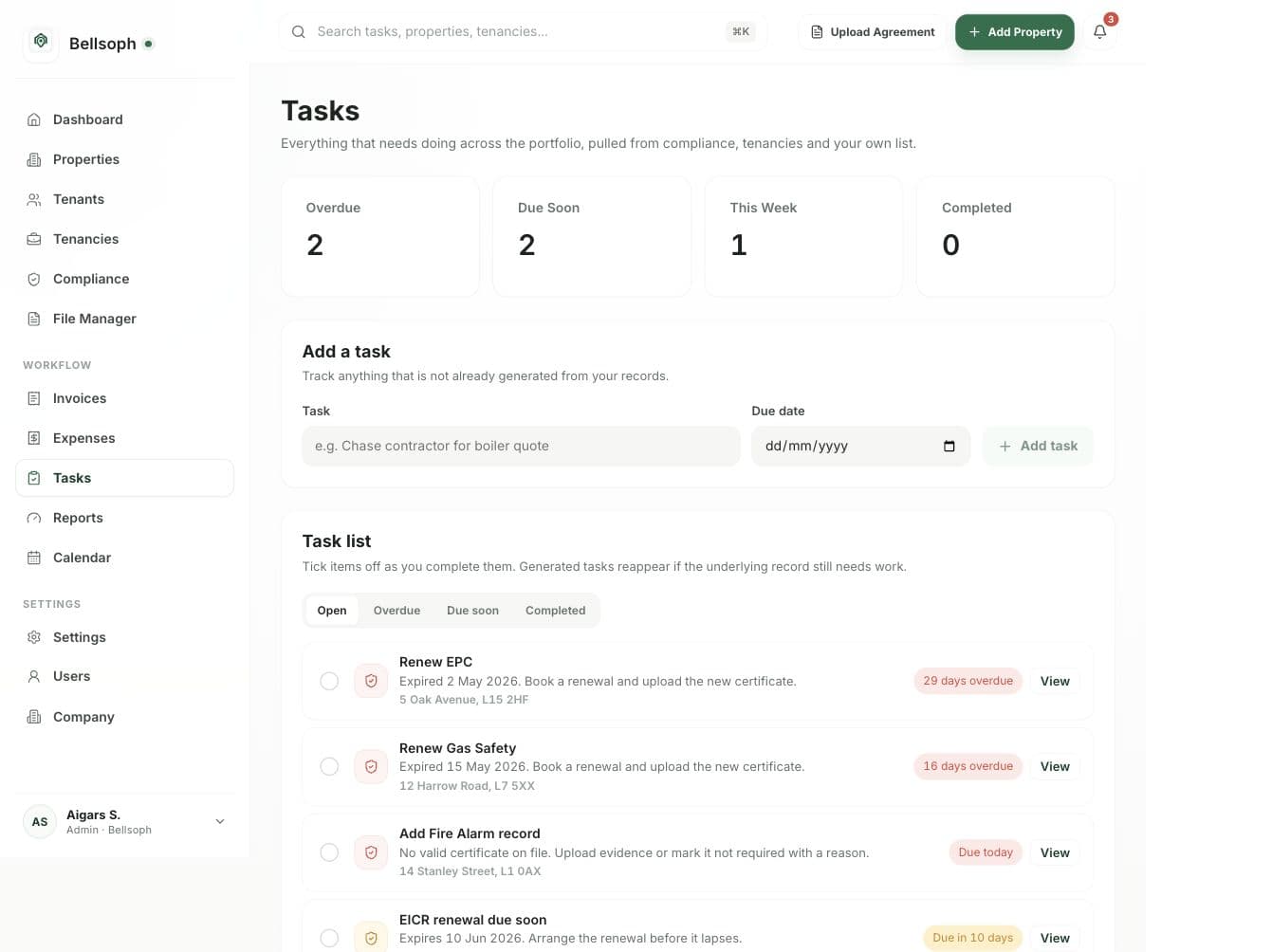
Task: Click the yellow shield icon on EICR renewal
Action: click(371, 938)
